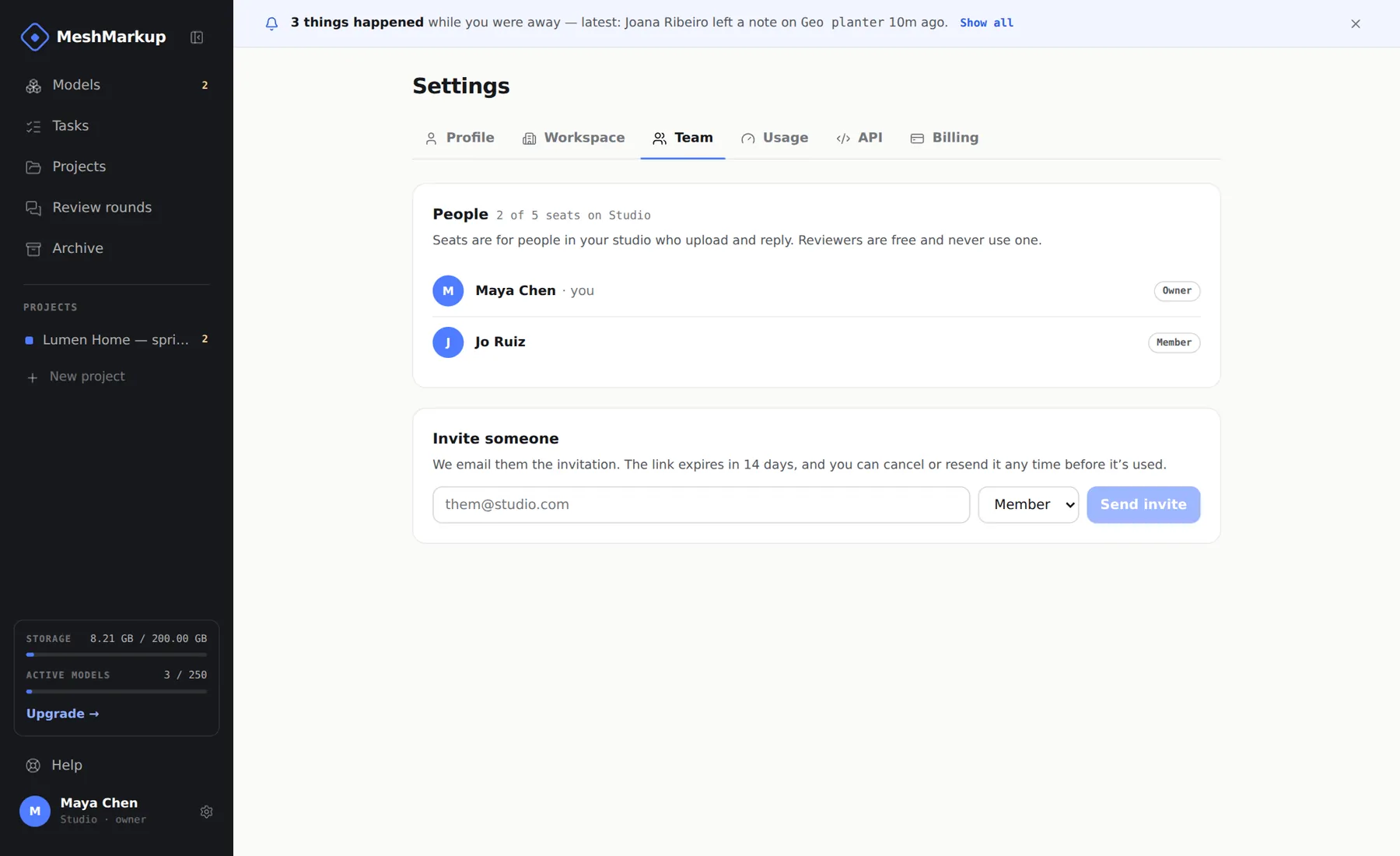Focus the them@studio.com email field
This screenshot has width=1400, height=856.
(701, 505)
